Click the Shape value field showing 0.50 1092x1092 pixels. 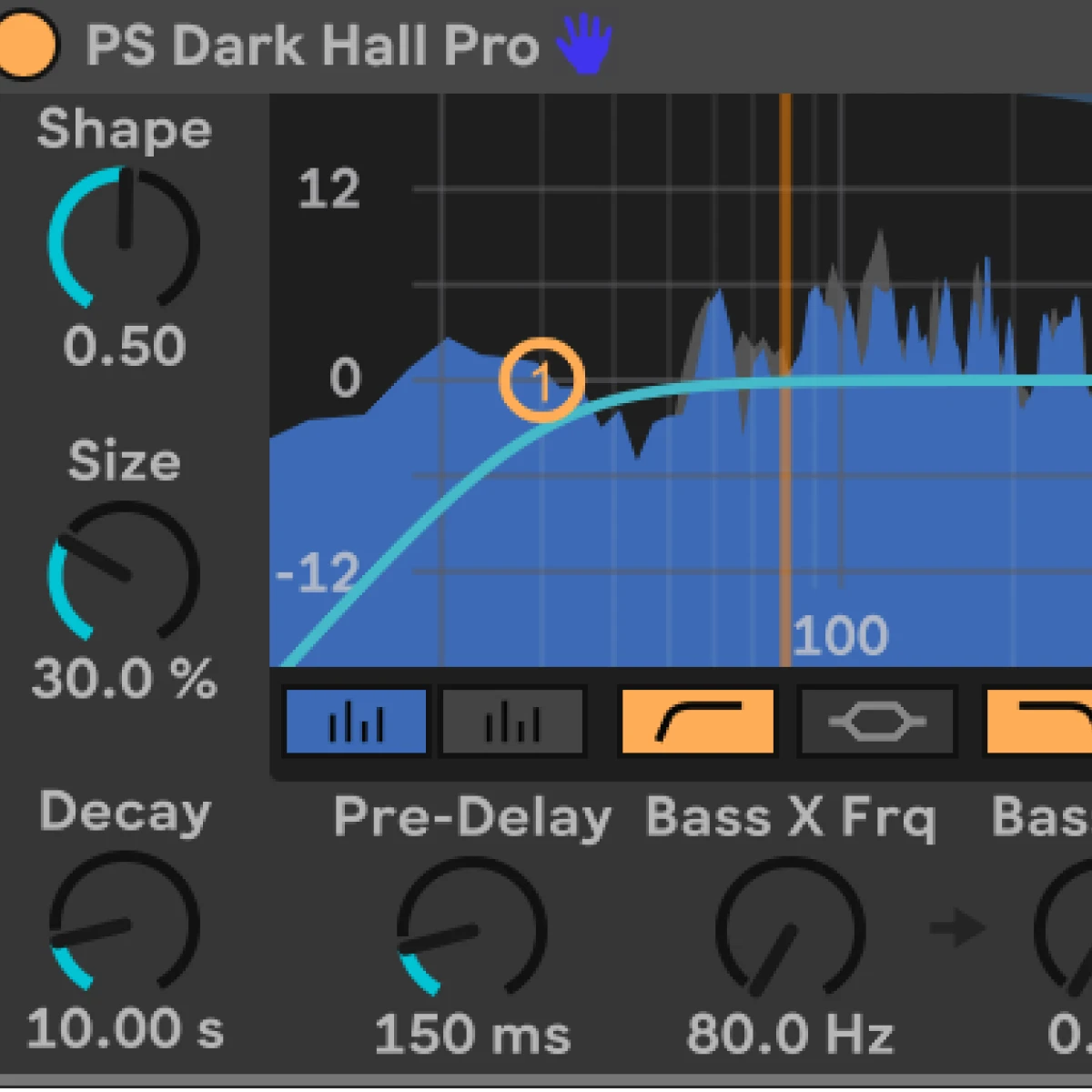(x=125, y=347)
